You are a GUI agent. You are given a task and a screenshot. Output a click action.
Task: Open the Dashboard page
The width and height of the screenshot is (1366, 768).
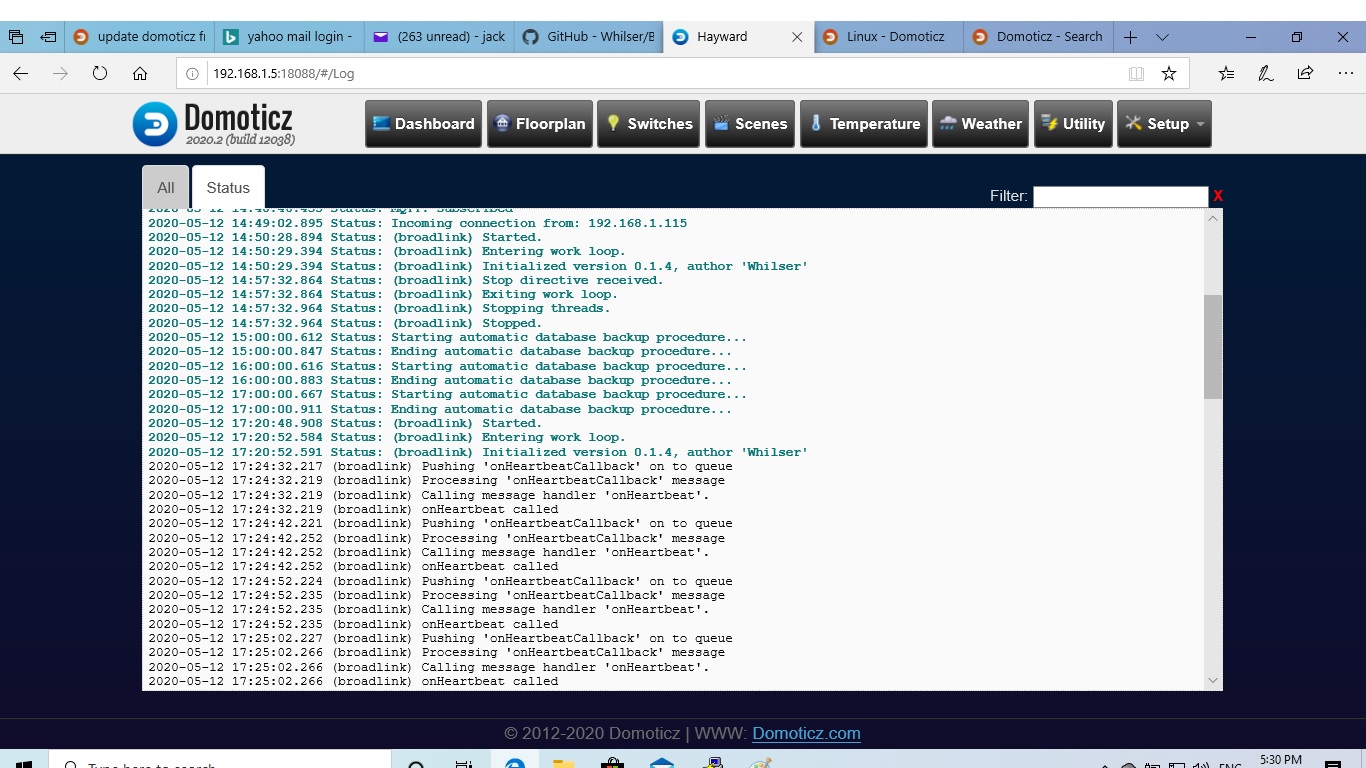coord(423,124)
